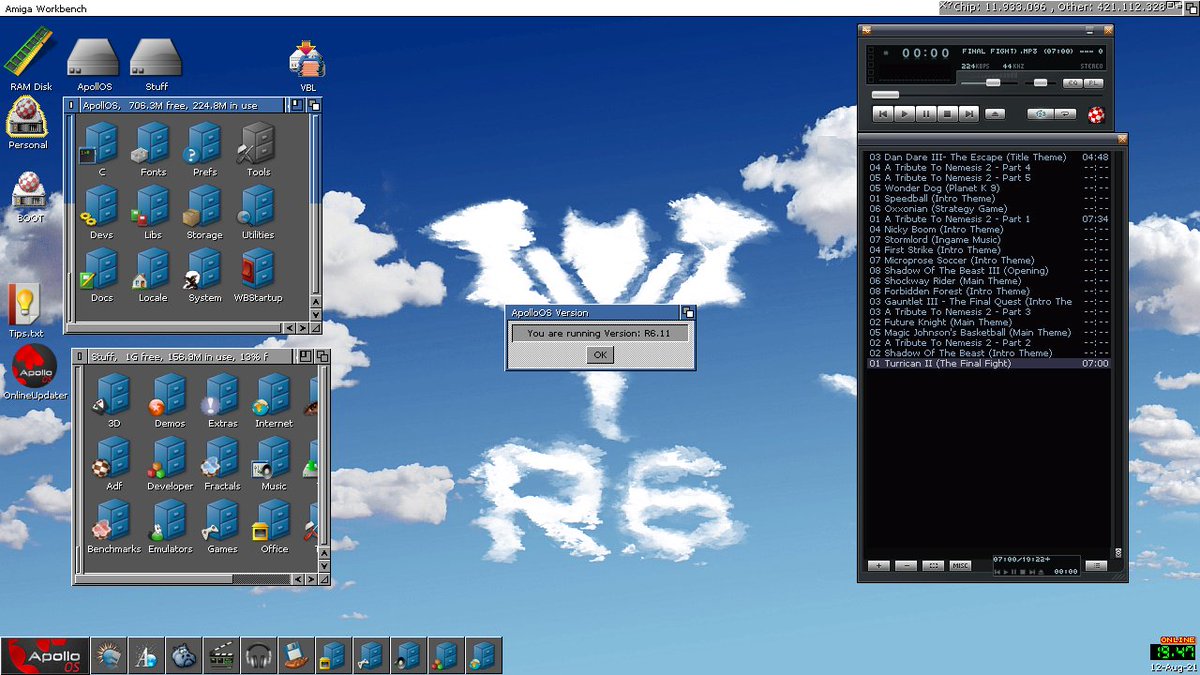Skip to next track in media player
This screenshot has width=1200, height=675.
(x=969, y=114)
